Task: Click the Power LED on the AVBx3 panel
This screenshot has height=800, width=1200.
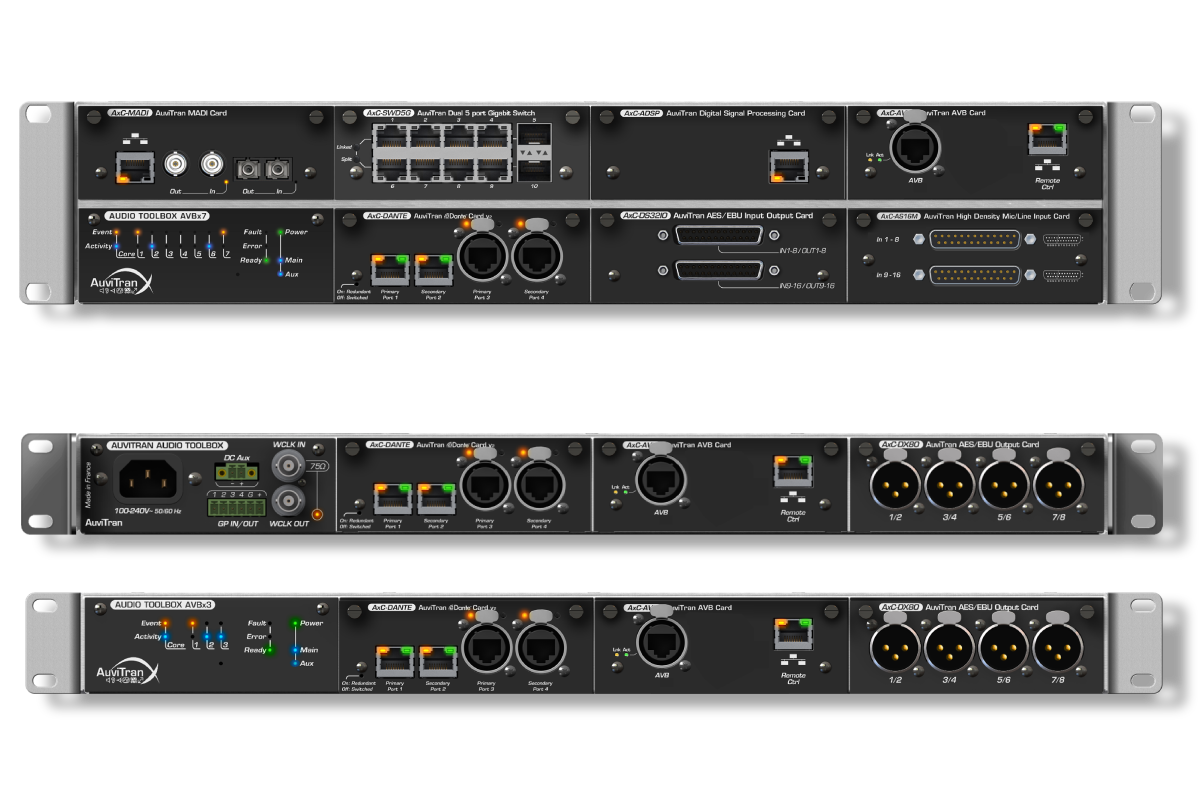Action: coord(294,622)
